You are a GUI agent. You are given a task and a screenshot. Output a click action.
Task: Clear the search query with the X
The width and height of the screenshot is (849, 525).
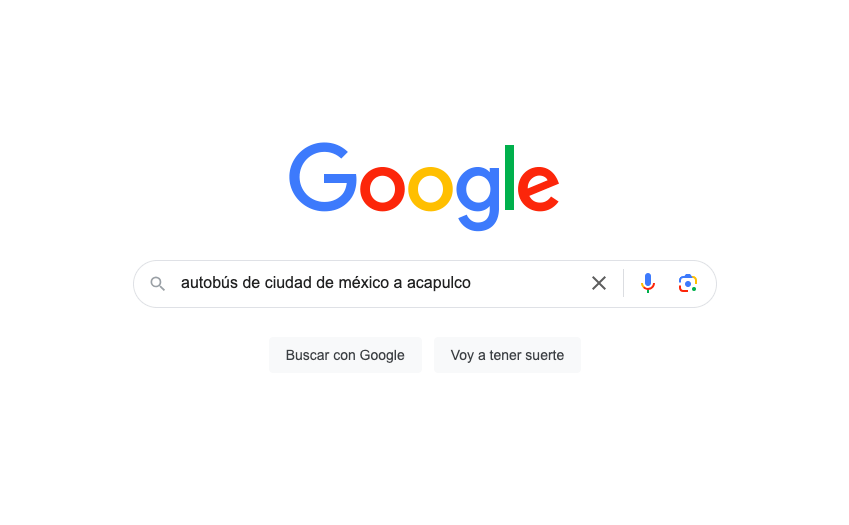coord(599,283)
